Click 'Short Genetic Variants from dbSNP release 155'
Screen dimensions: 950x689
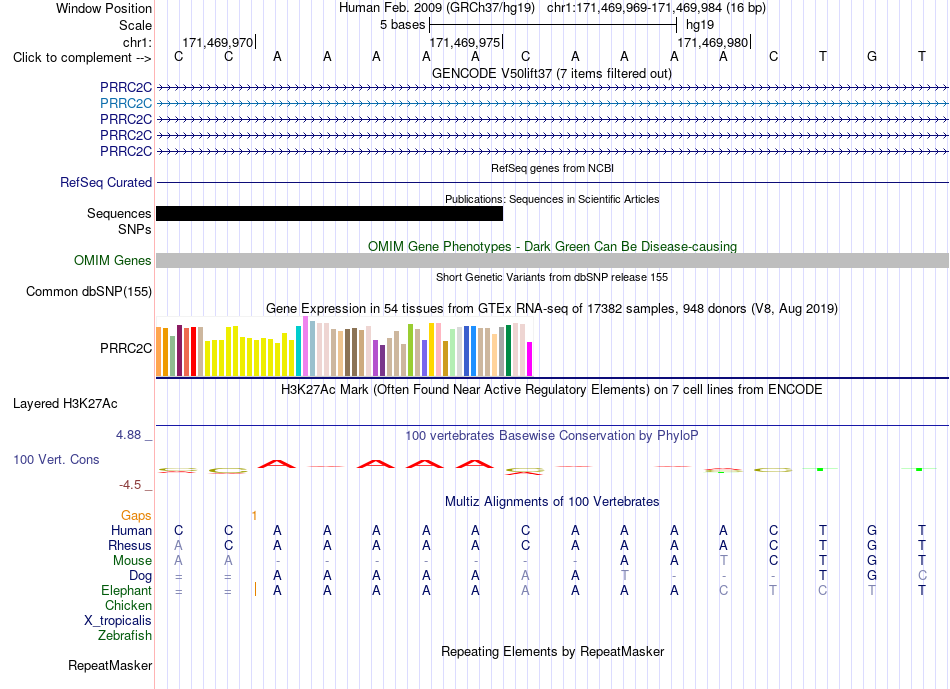tap(552, 278)
